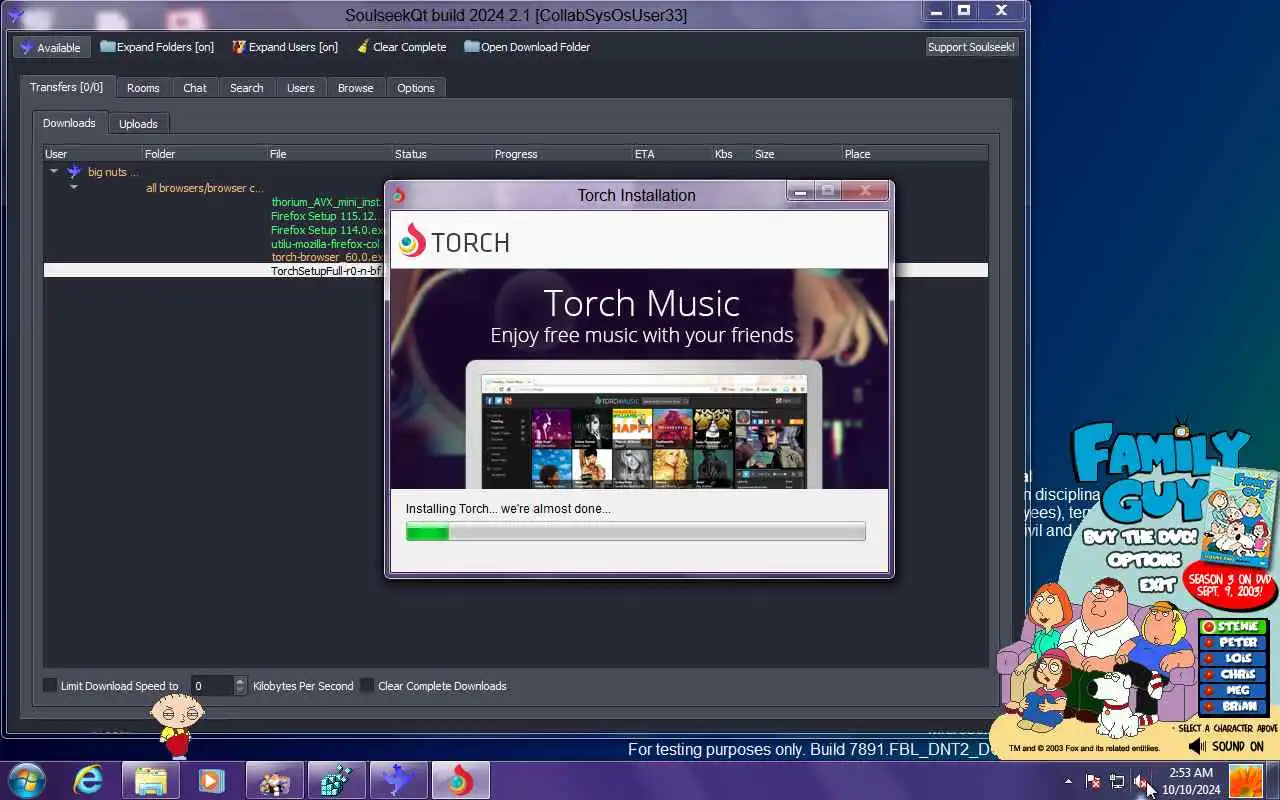Open the download folder

click(527, 47)
